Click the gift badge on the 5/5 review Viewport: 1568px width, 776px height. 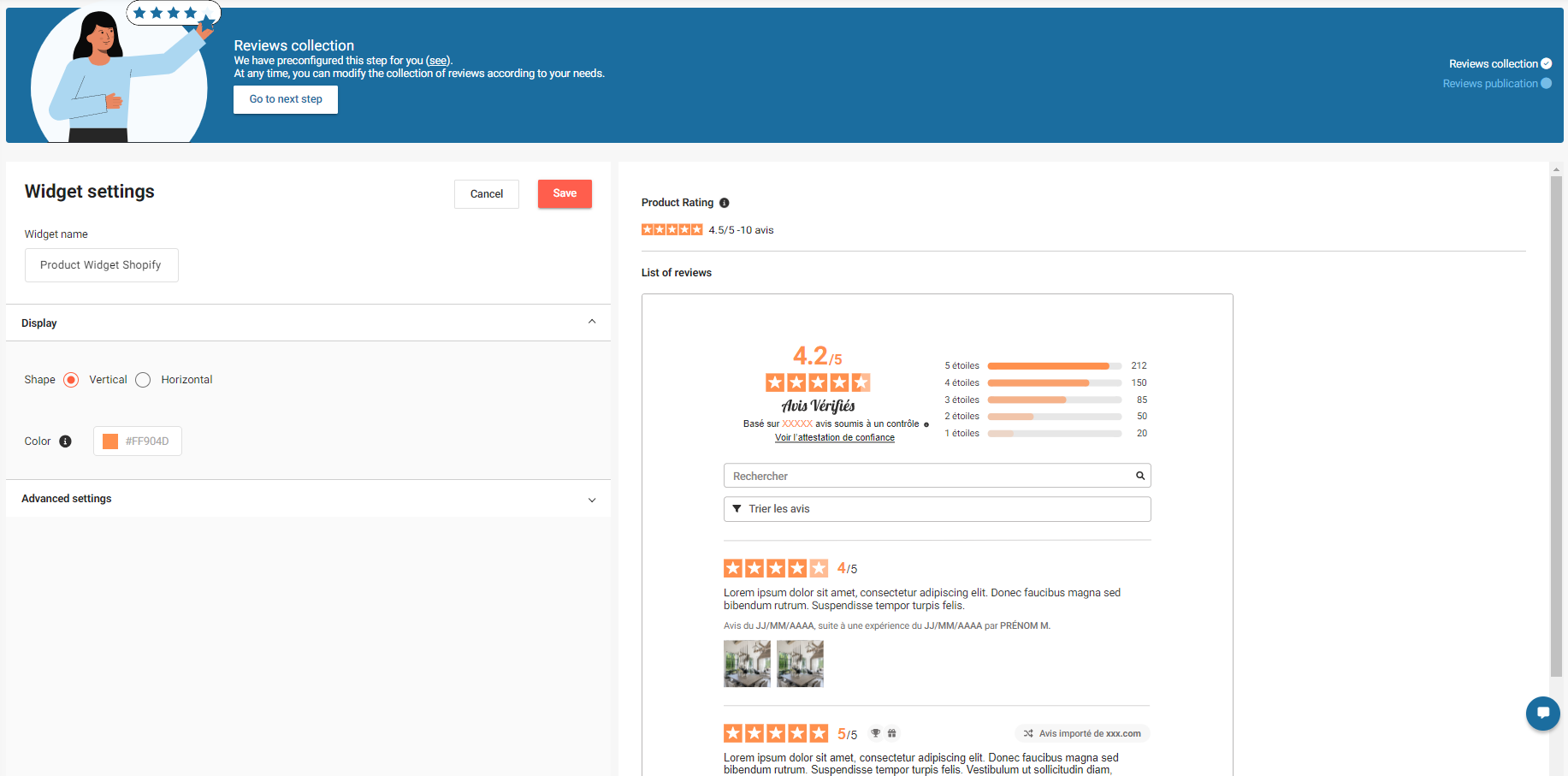[x=892, y=733]
